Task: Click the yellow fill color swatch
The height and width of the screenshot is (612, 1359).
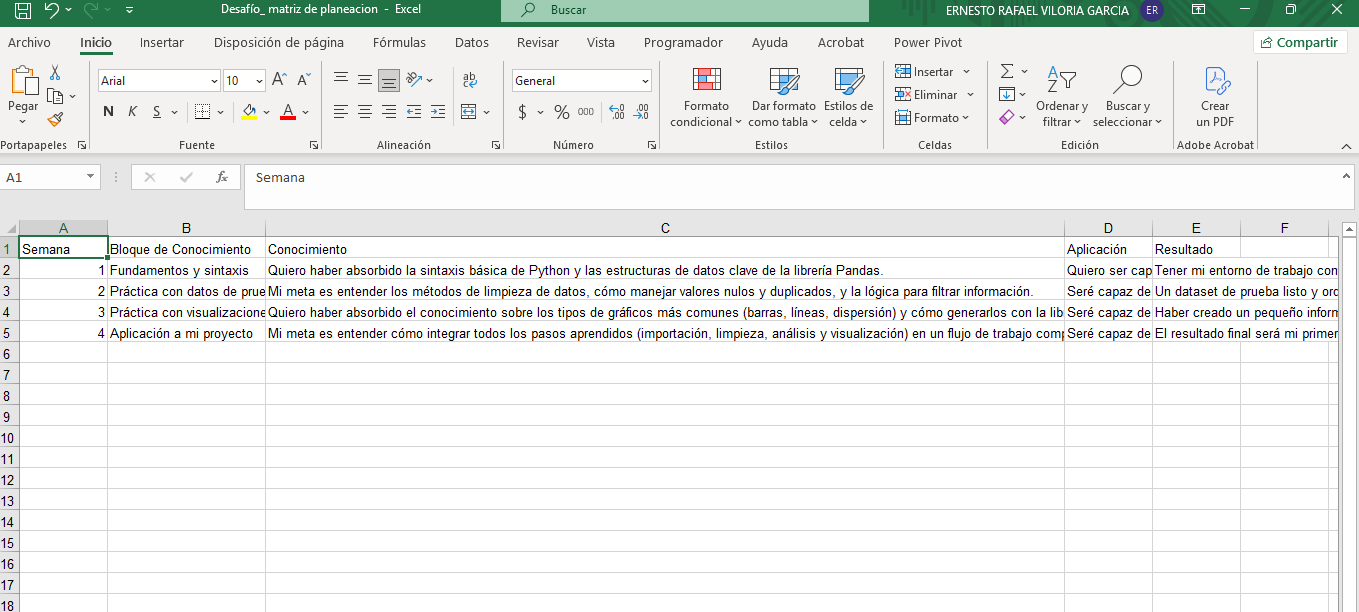Action: pyautogui.click(x=249, y=112)
